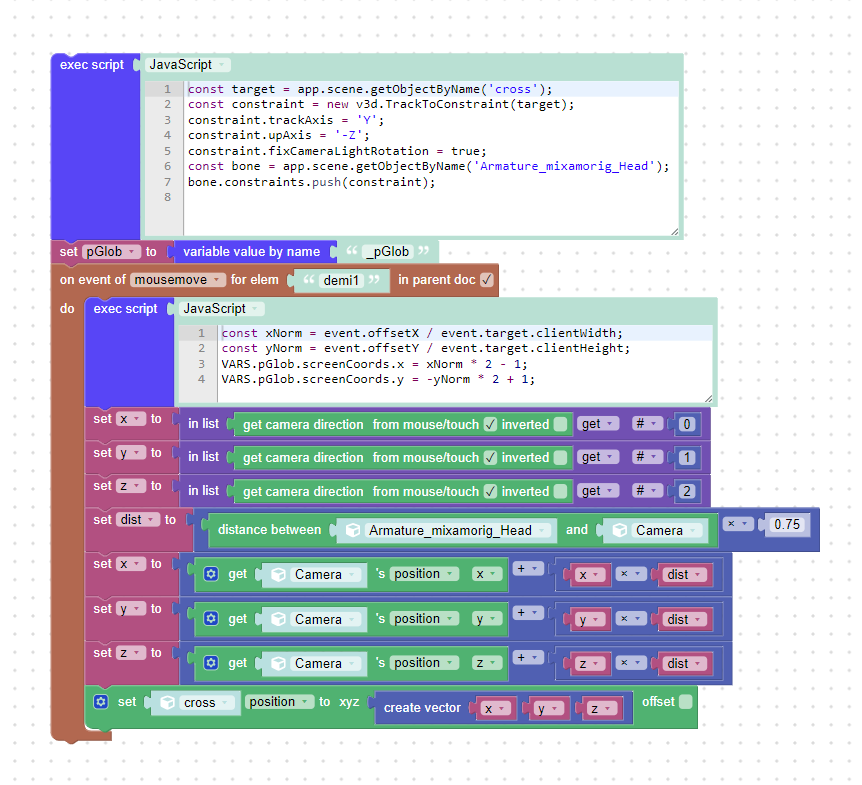Image resolution: width=862 pixels, height=785 pixels.
Task: Edit list index number 2
Action: point(686,491)
